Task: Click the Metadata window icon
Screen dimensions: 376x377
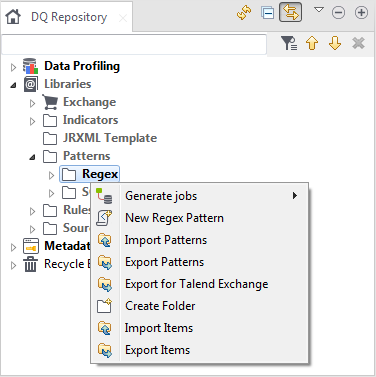Action: coord(31,246)
